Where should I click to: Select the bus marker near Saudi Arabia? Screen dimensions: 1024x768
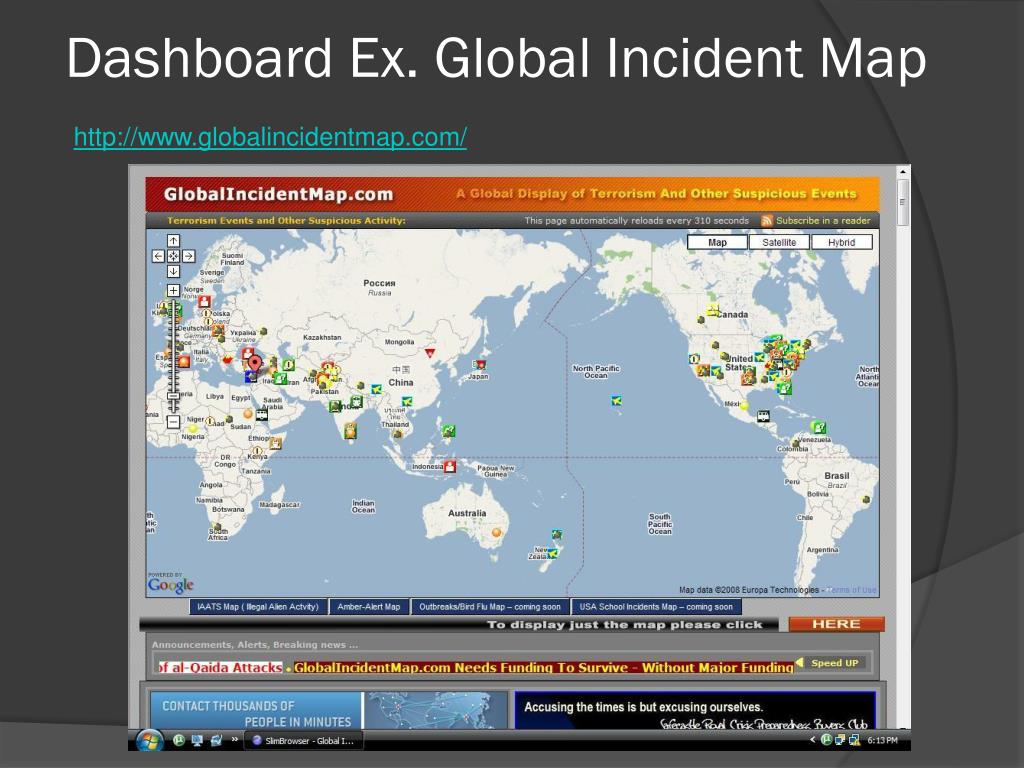(x=262, y=415)
